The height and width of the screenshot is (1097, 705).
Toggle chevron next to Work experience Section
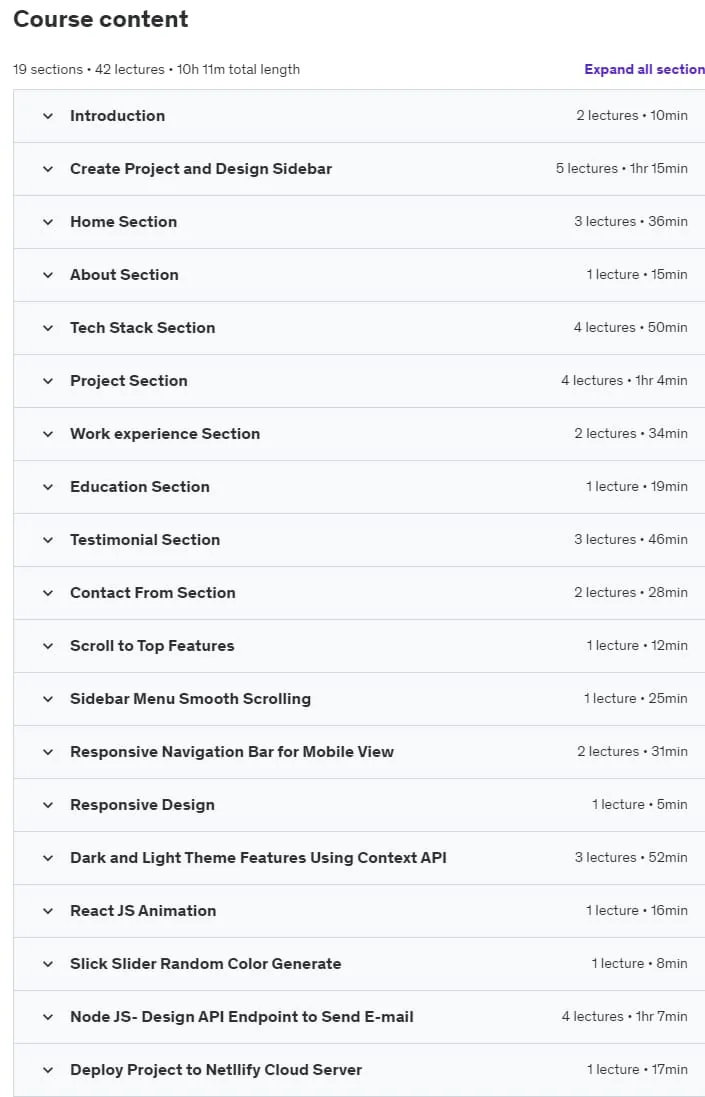(48, 434)
